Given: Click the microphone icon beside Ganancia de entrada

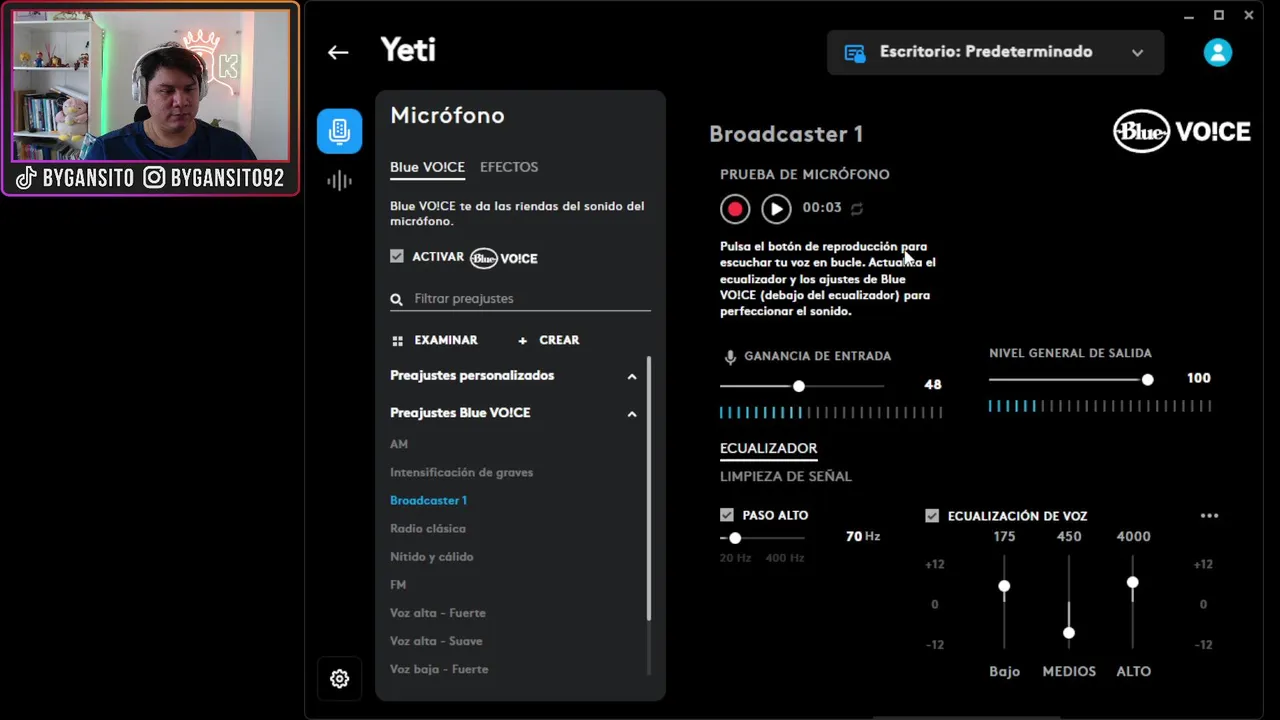Looking at the screenshot, I should tap(730, 357).
